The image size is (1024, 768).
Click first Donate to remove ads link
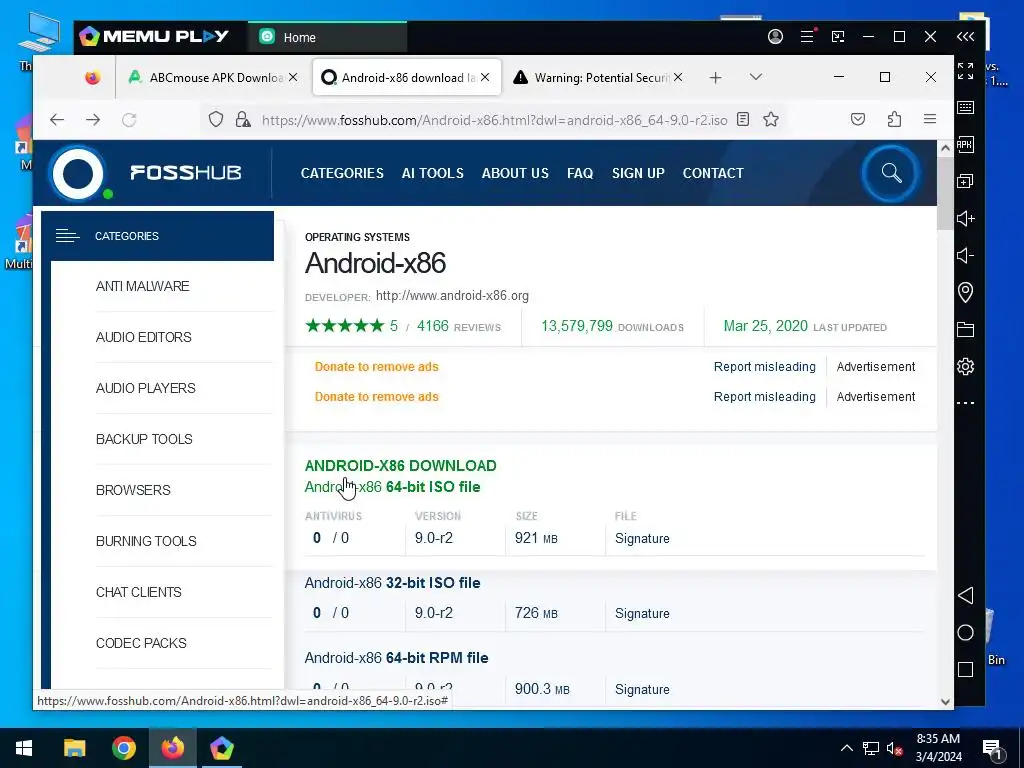[x=377, y=366]
